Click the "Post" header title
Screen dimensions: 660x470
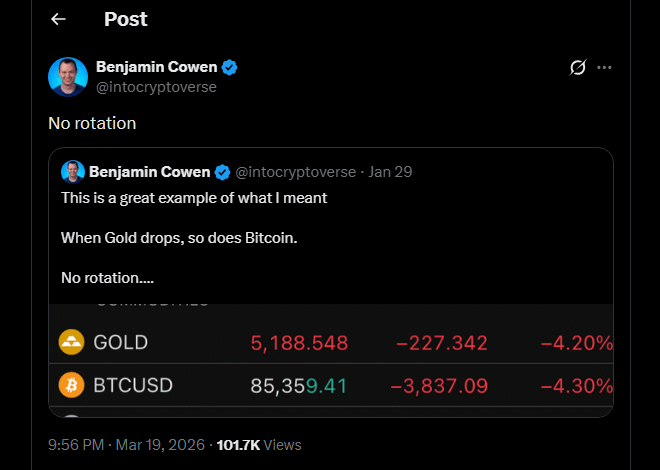pyautogui.click(x=125, y=19)
